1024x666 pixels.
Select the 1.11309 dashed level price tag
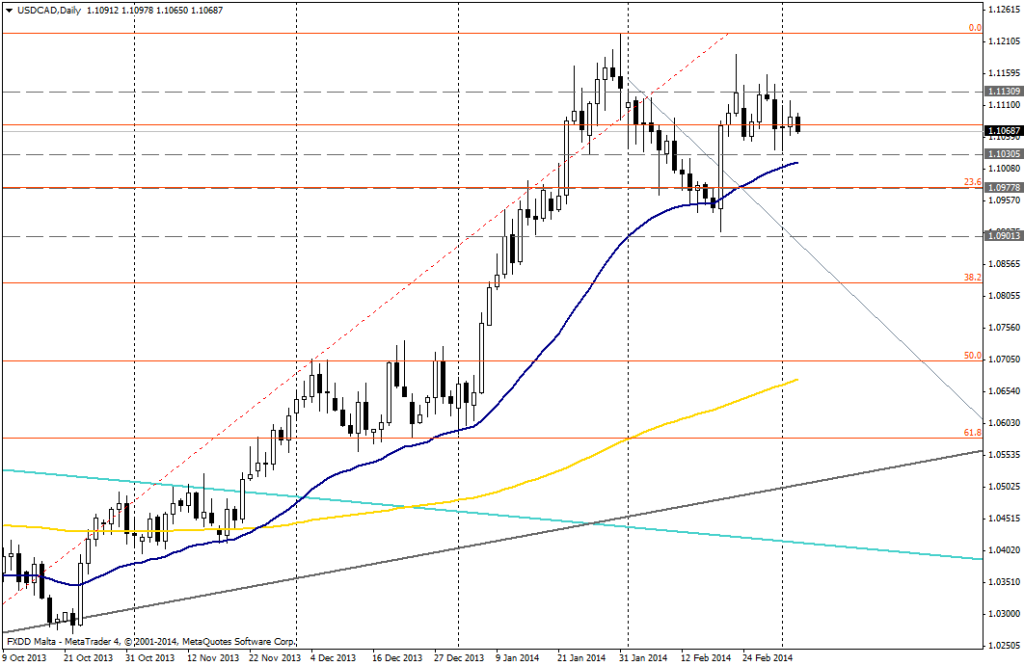[1002, 91]
